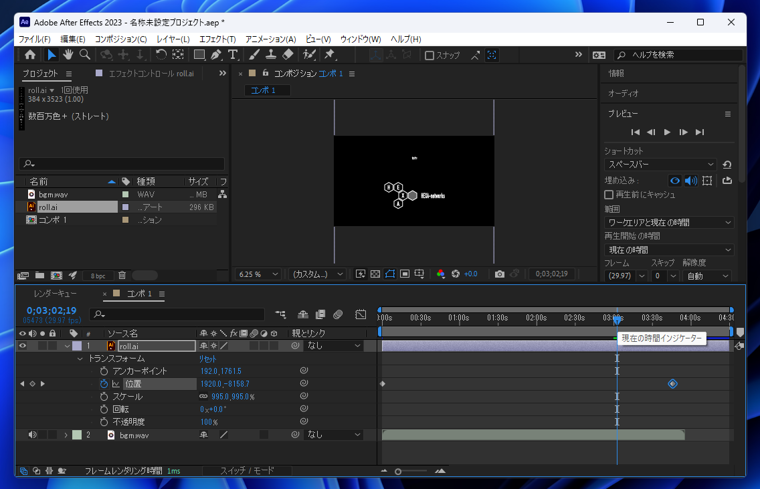The image size is (760, 489).
Task: Open the コンポジション(C) menu
Action: (121, 39)
